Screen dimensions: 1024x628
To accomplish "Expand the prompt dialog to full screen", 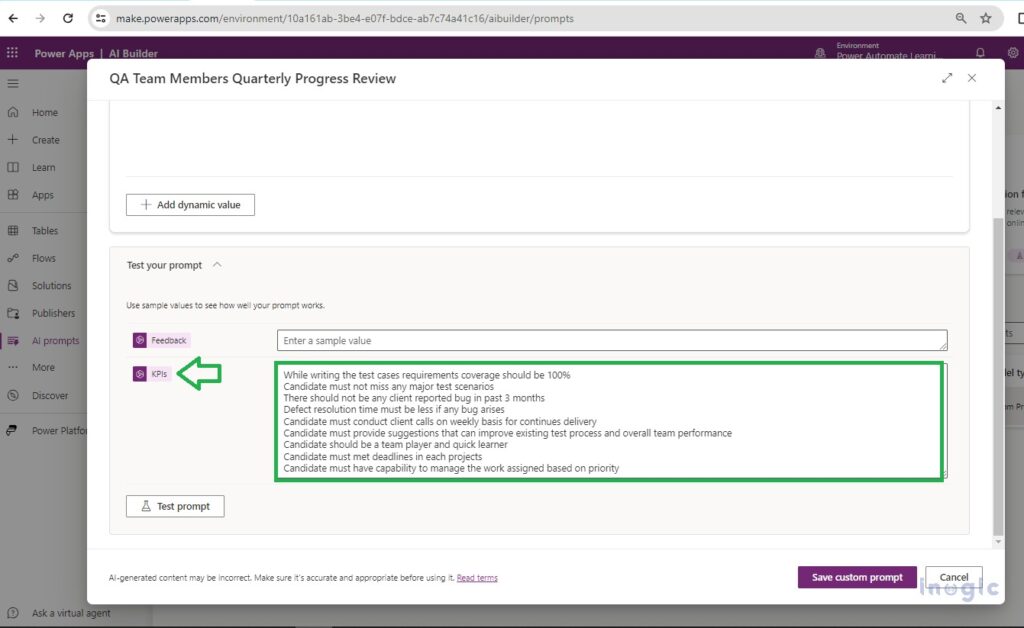I will (947, 77).
